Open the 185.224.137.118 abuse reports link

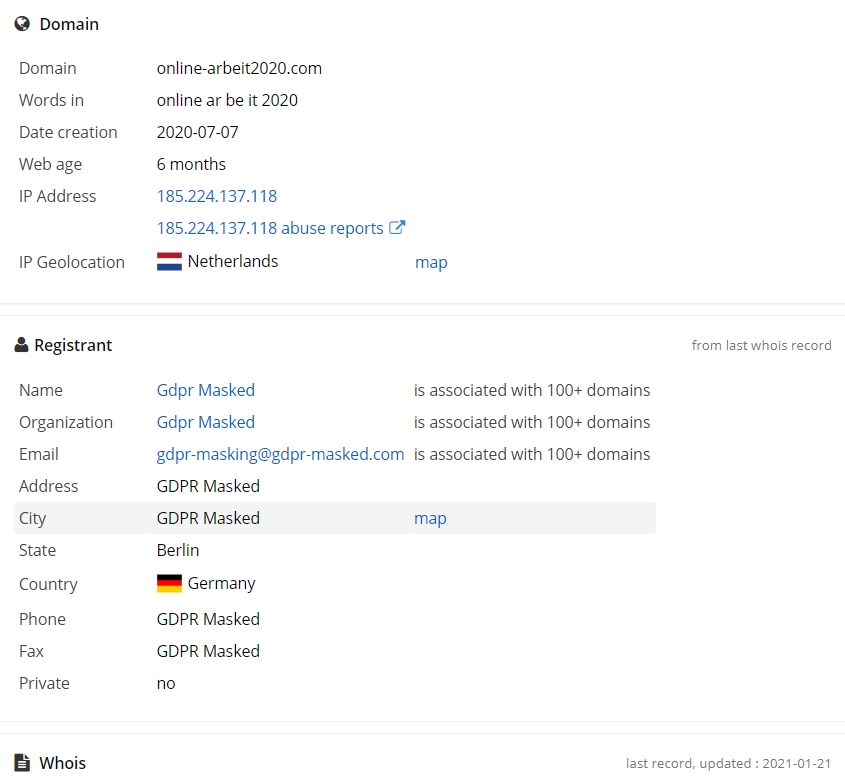pyautogui.click(x=270, y=228)
